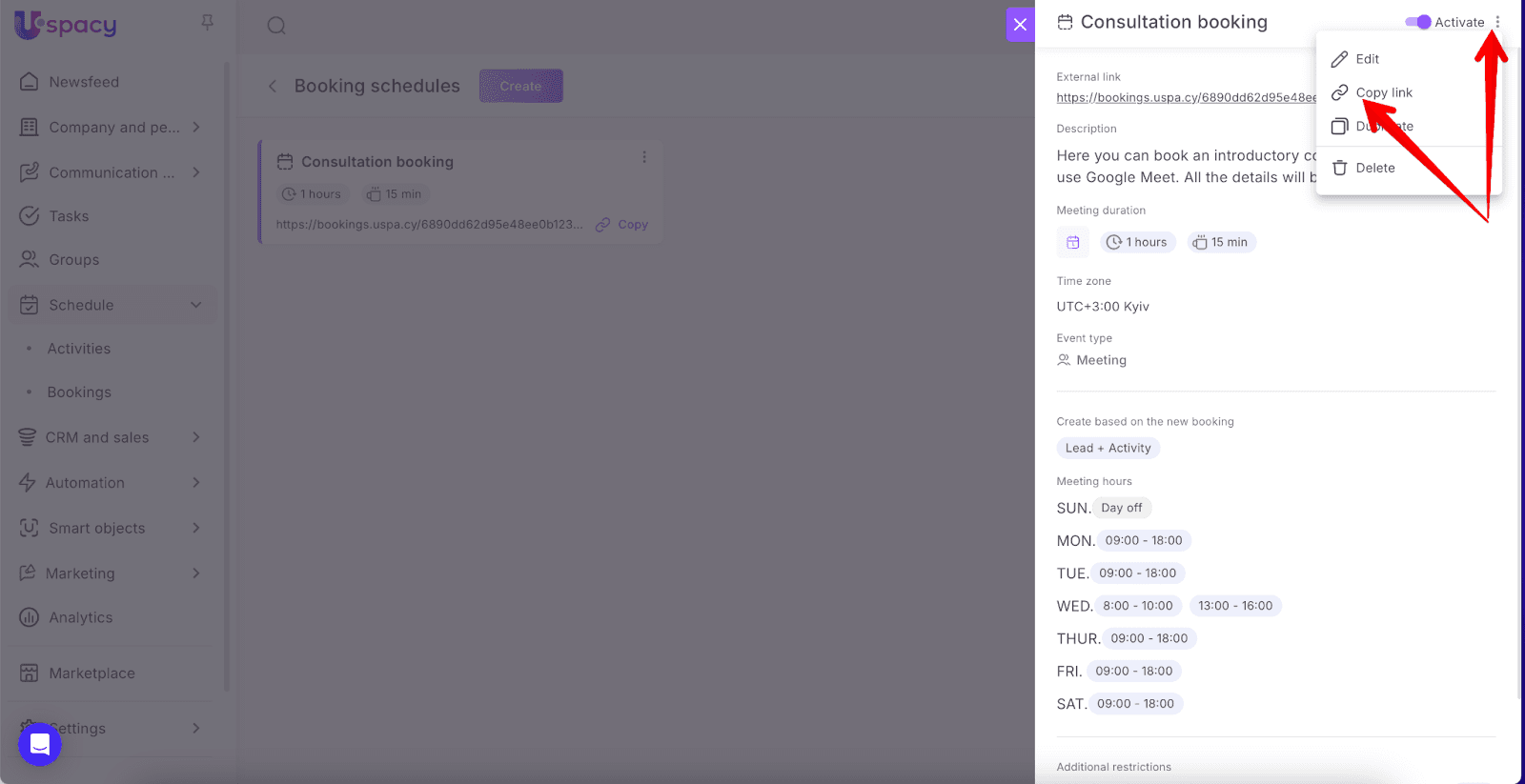Click the Groups people icon
This screenshot has width=1525, height=784.
pyautogui.click(x=30, y=259)
